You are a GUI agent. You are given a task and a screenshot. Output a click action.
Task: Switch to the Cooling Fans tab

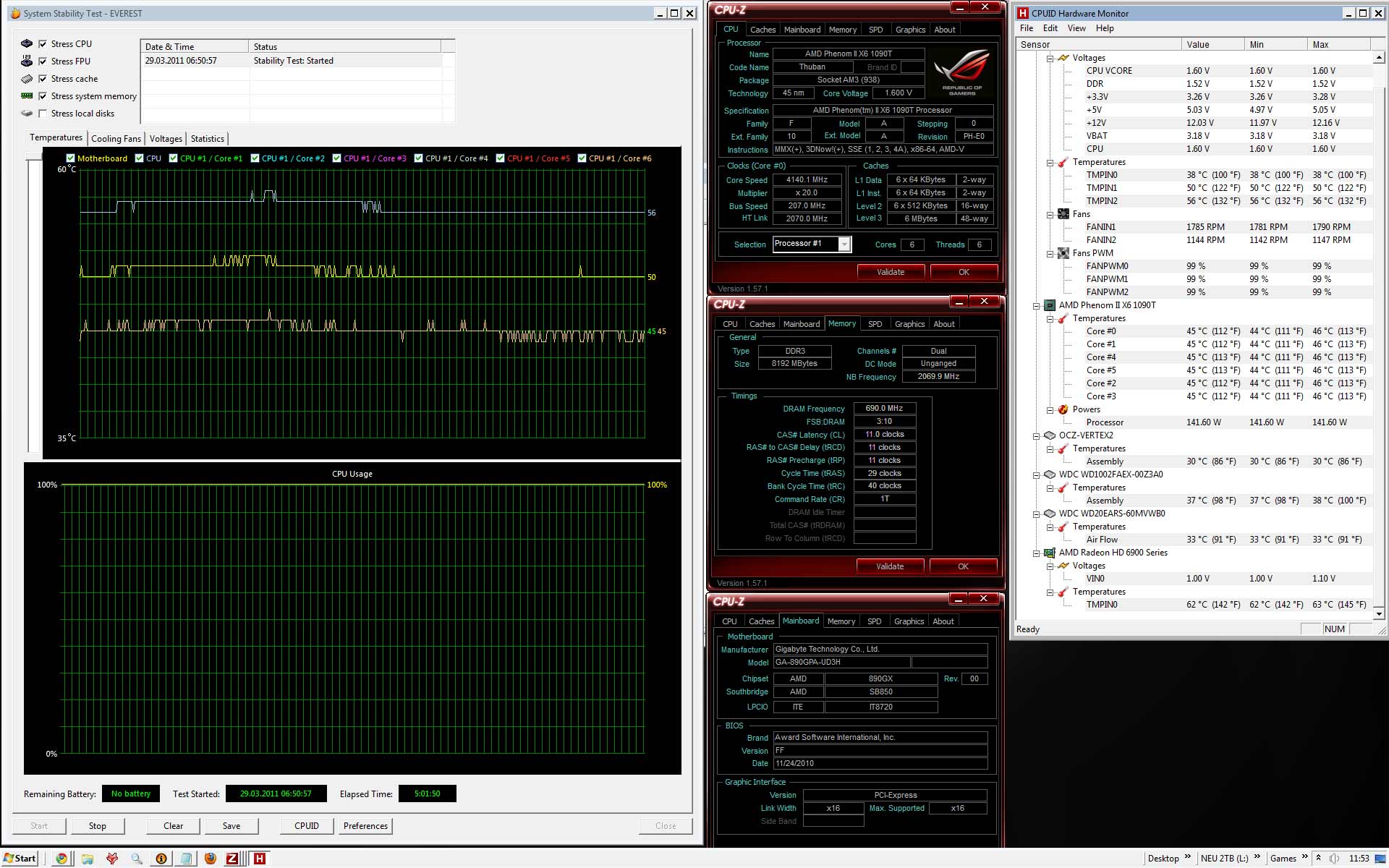click(116, 139)
